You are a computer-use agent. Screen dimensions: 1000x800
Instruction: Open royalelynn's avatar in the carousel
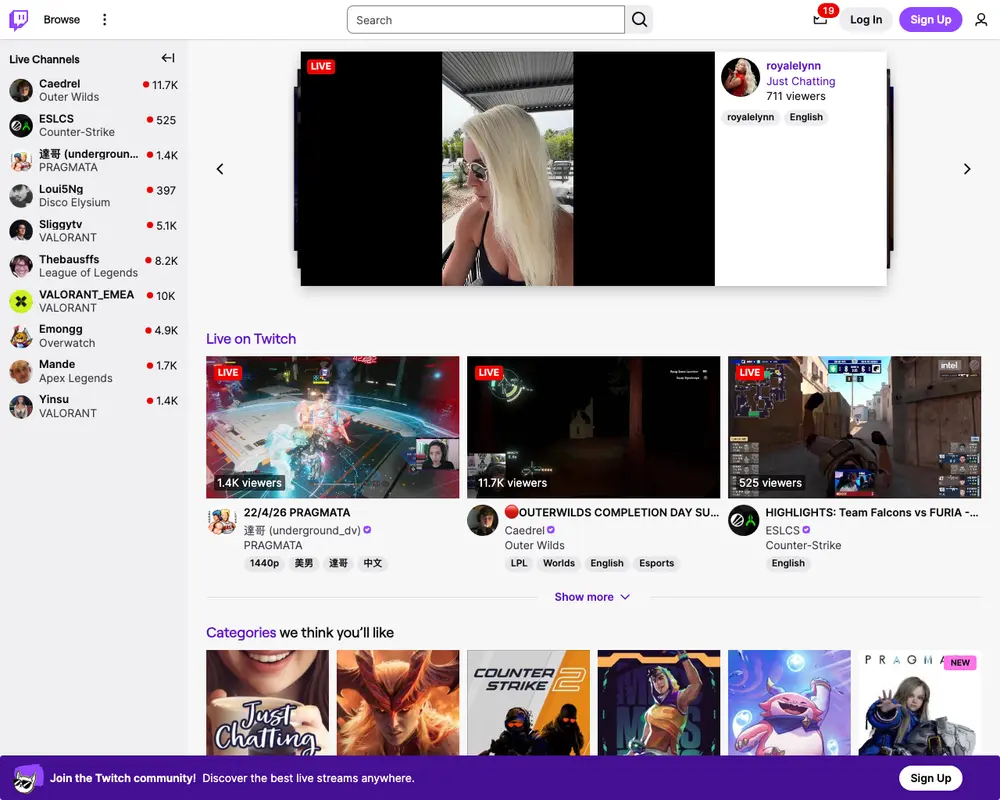[740, 78]
